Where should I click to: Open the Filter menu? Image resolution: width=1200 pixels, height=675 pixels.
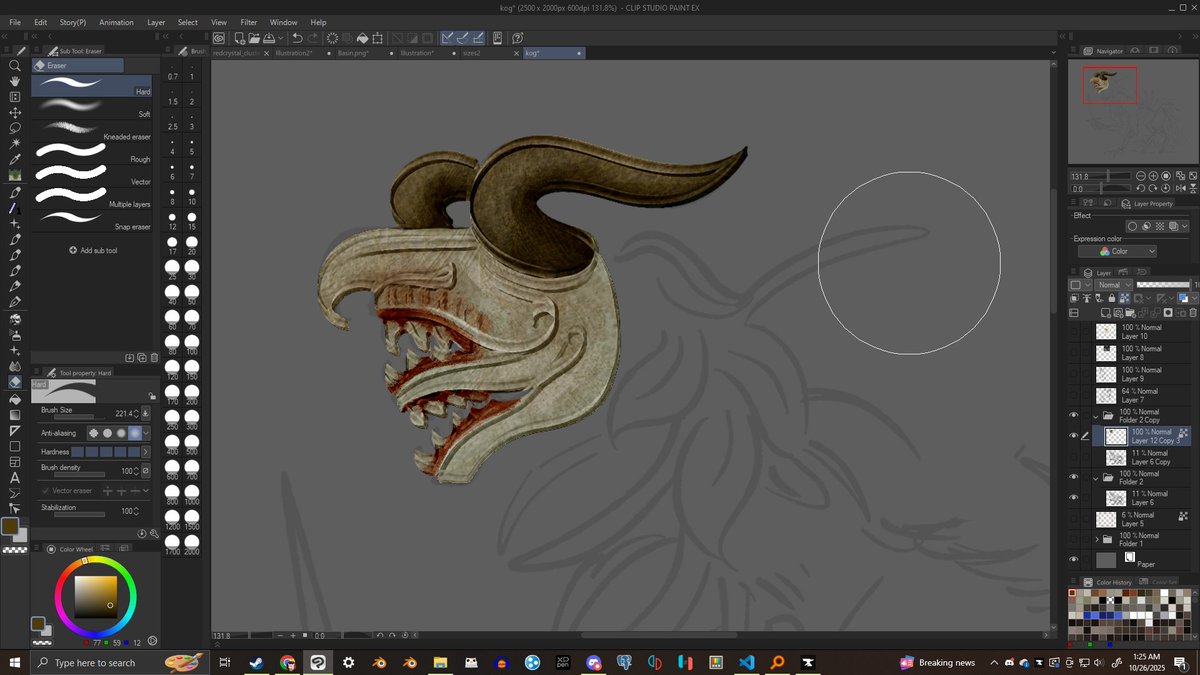click(x=248, y=22)
